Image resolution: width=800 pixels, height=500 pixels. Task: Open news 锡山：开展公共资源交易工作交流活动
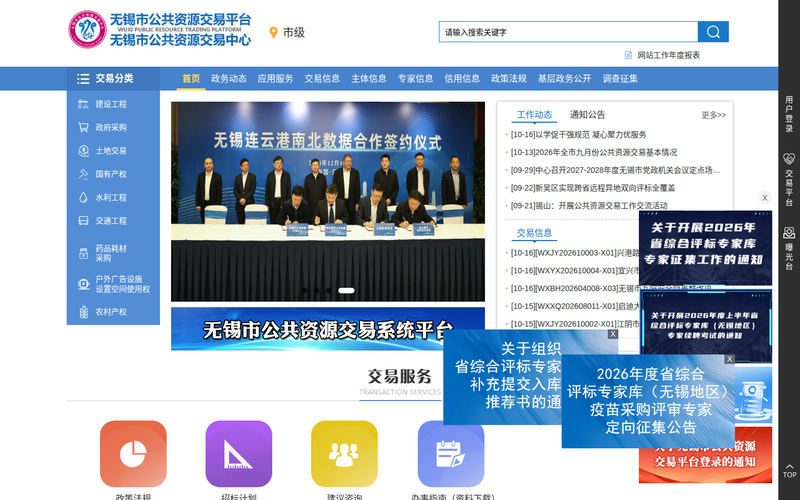coord(589,206)
